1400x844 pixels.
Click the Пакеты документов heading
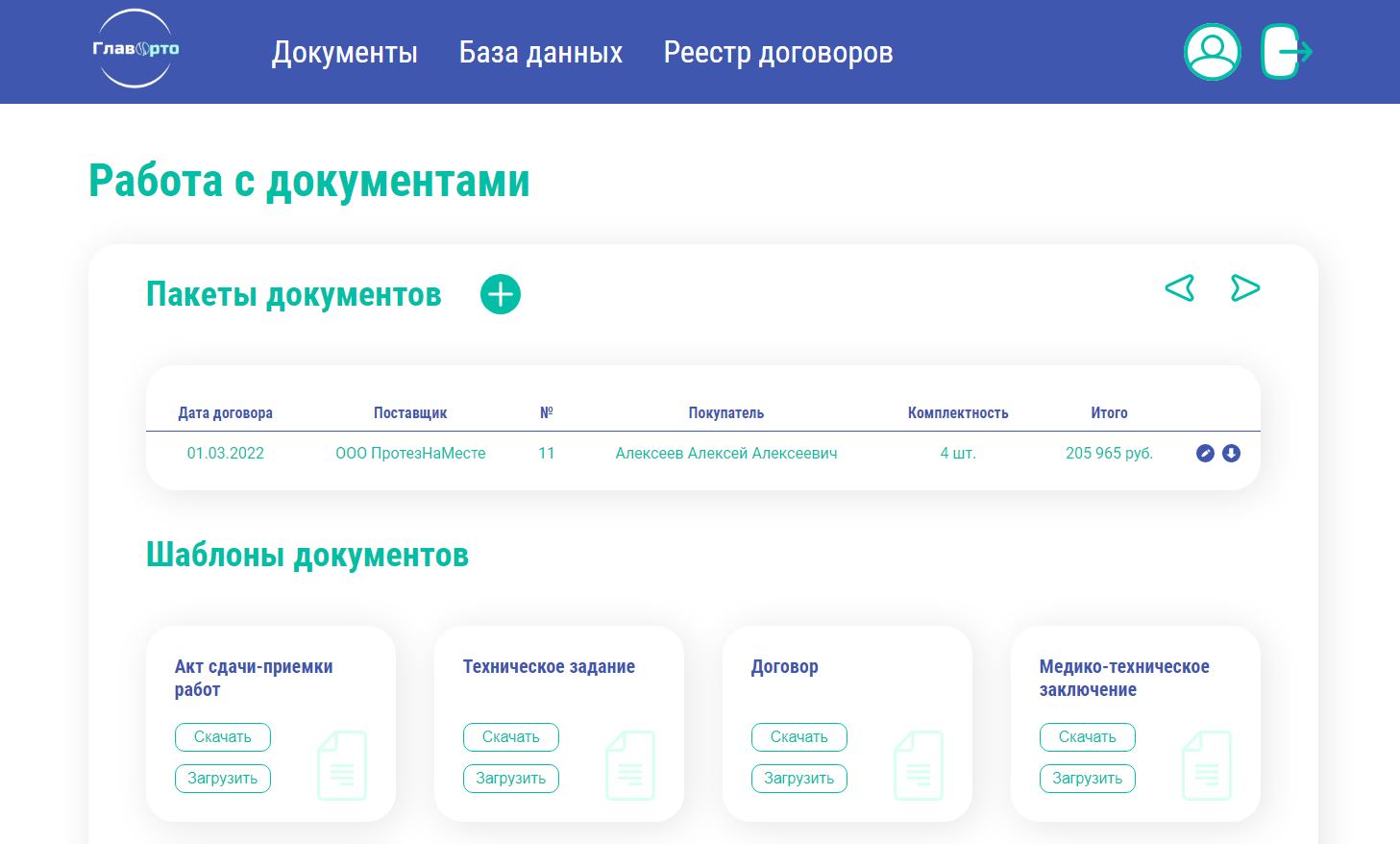tap(294, 294)
